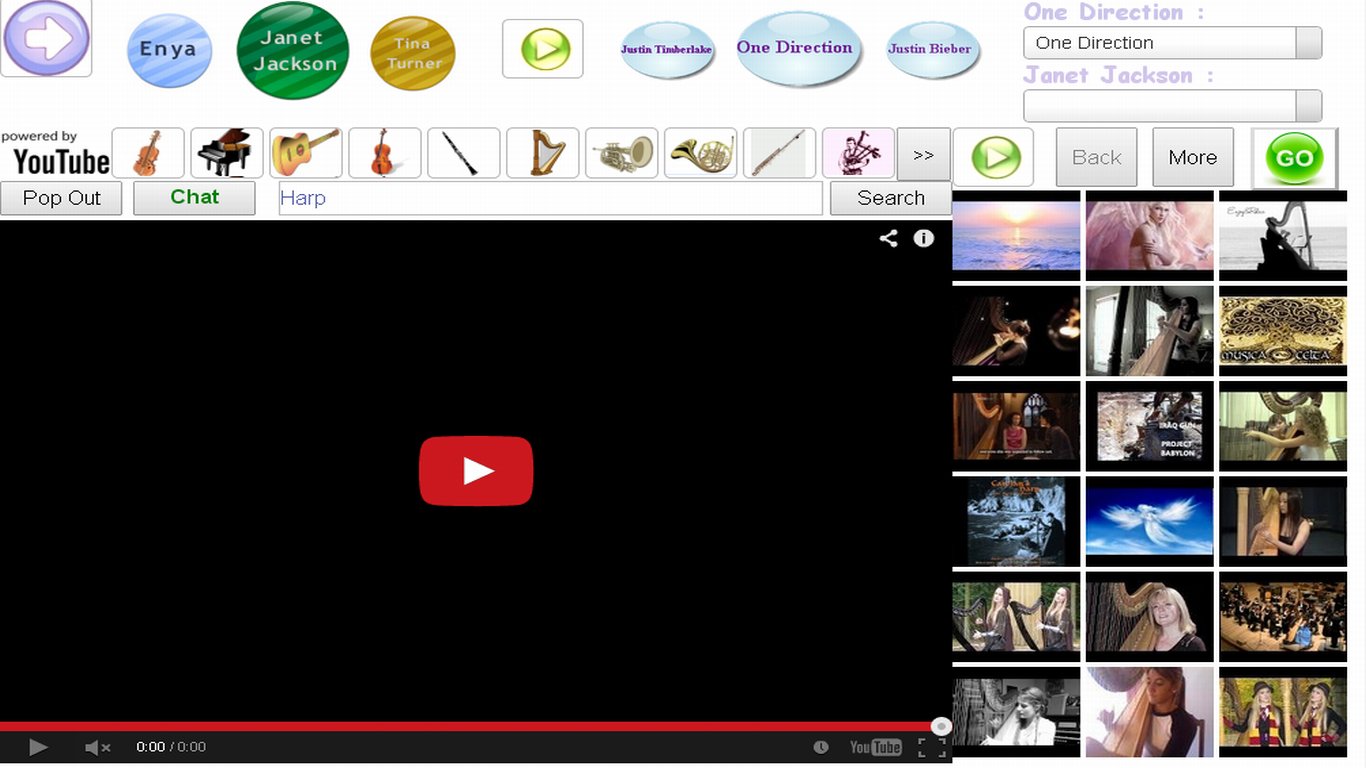Click the Pop Out button
Image resolution: width=1366 pixels, height=768 pixels.
(x=61, y=198)
